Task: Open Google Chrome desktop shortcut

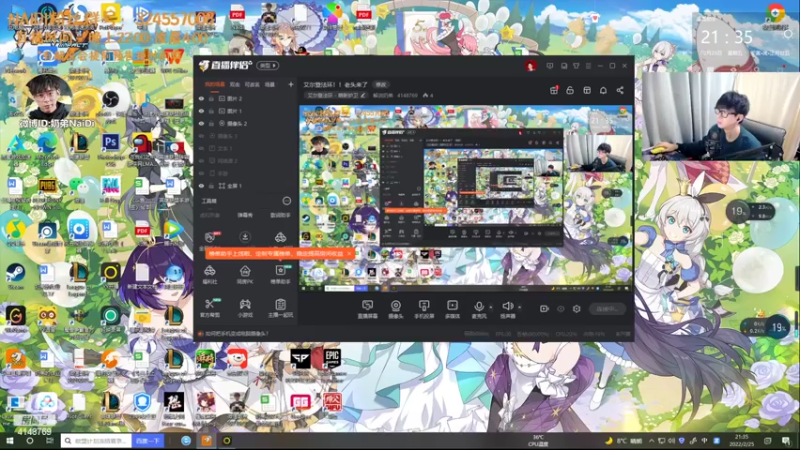Action: click(x=776, y=15)
